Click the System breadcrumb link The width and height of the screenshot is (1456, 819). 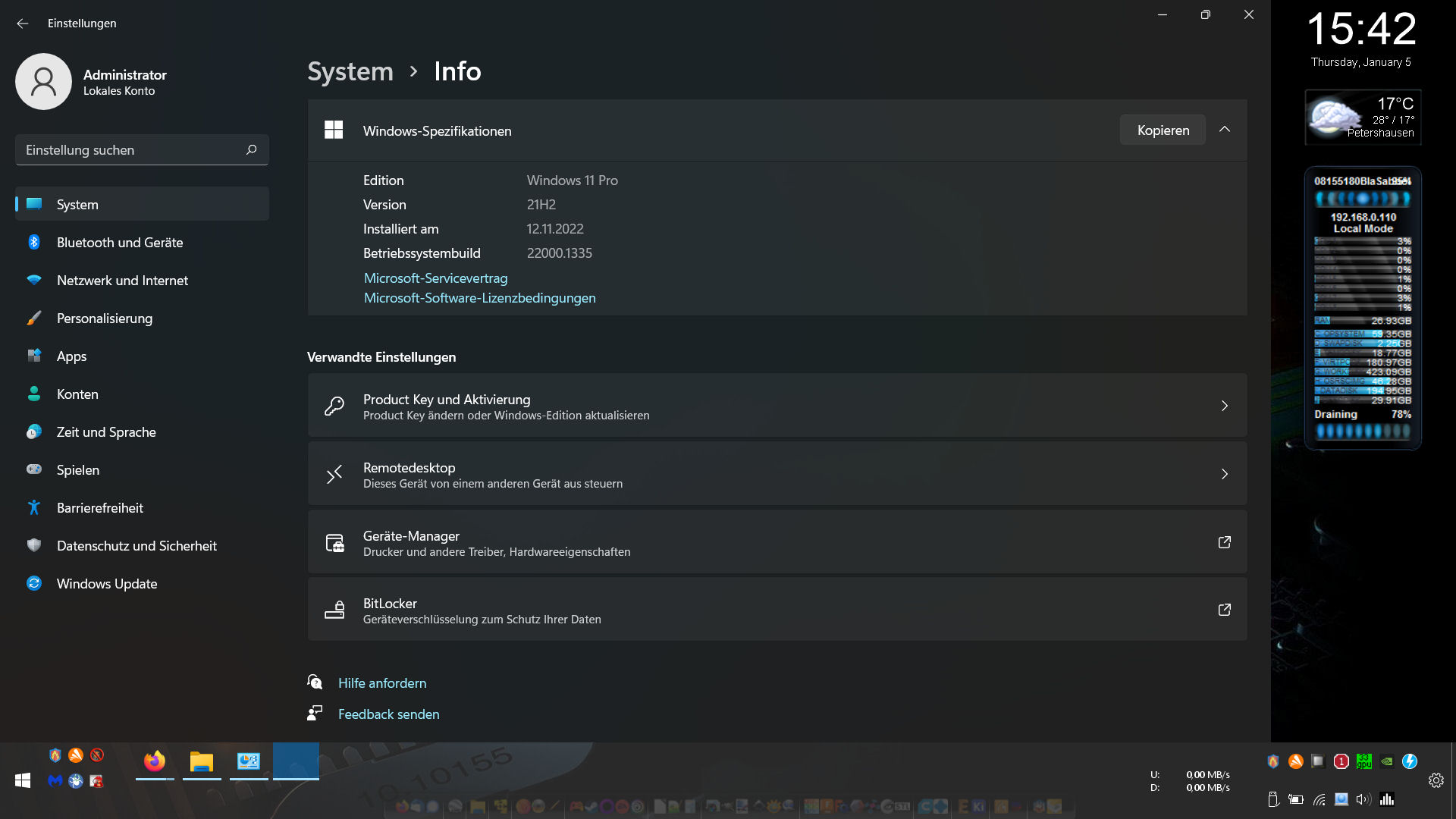[x=350, y=71]
